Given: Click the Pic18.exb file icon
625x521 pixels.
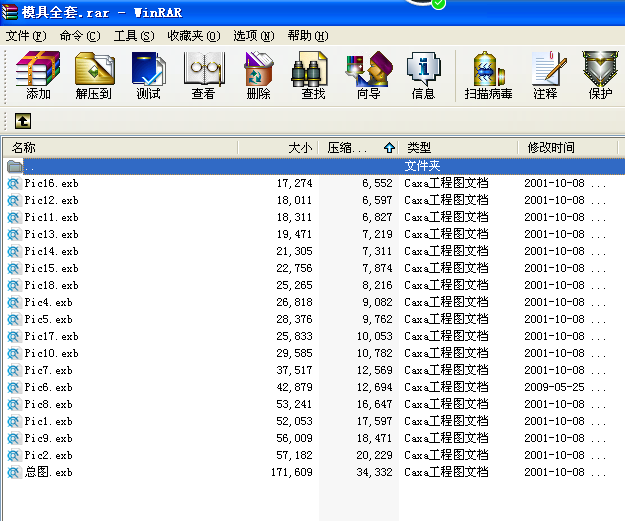Looking at the screenshot, I should [14, 285].
